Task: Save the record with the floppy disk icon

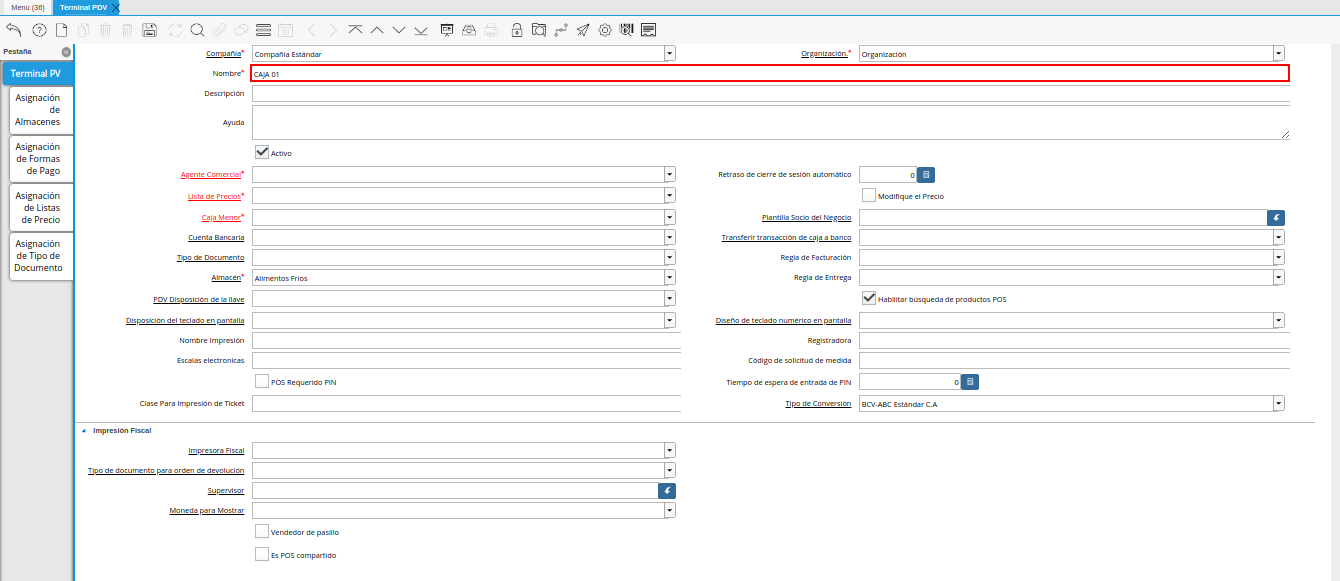Action: (149, 30)
